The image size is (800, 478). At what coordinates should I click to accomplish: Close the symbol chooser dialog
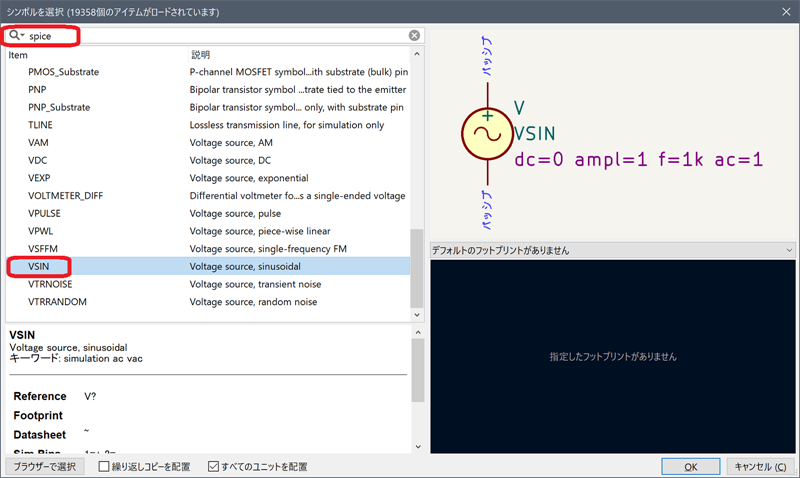786,12
